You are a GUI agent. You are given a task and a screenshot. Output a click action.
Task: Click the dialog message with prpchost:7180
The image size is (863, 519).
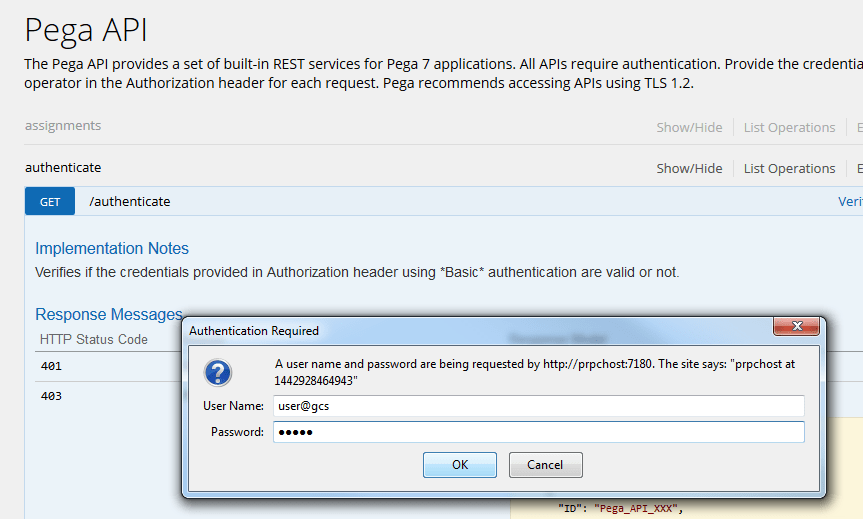(534, 373)
